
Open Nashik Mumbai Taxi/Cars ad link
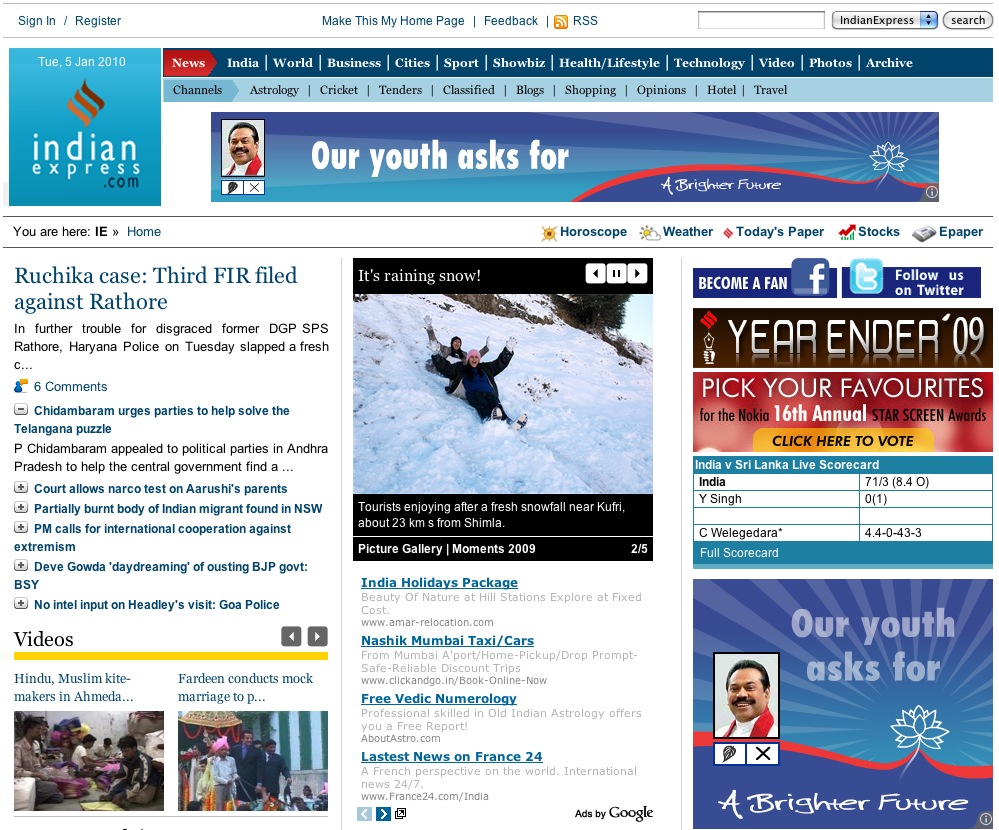[x=447, y=641]
